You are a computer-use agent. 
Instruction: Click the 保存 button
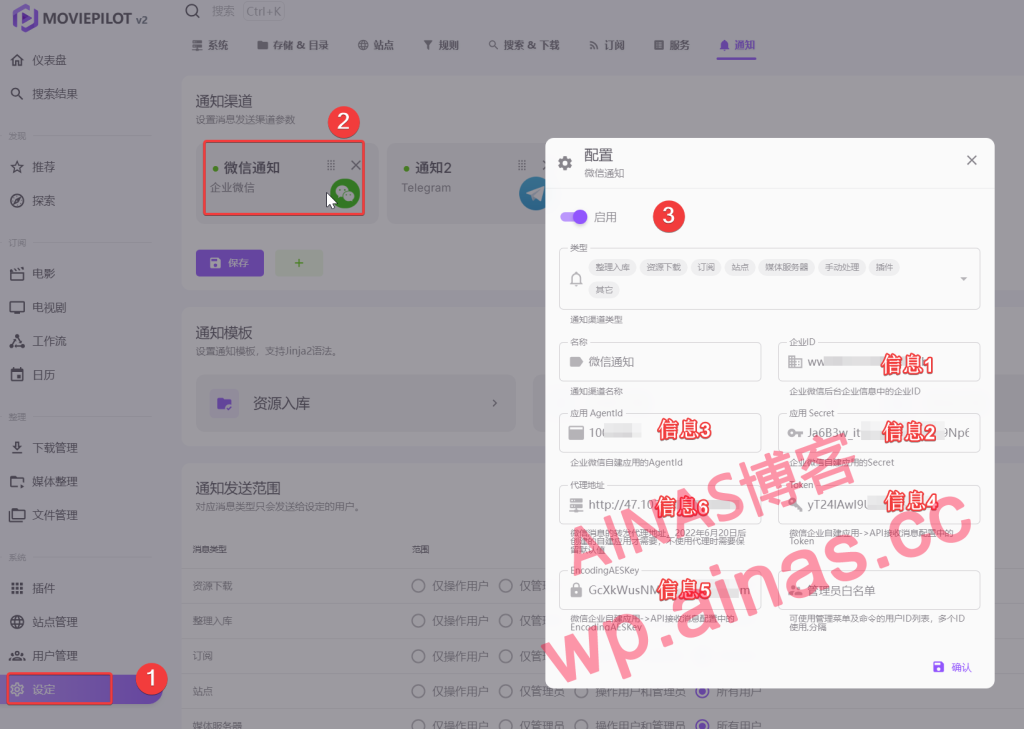230,263
